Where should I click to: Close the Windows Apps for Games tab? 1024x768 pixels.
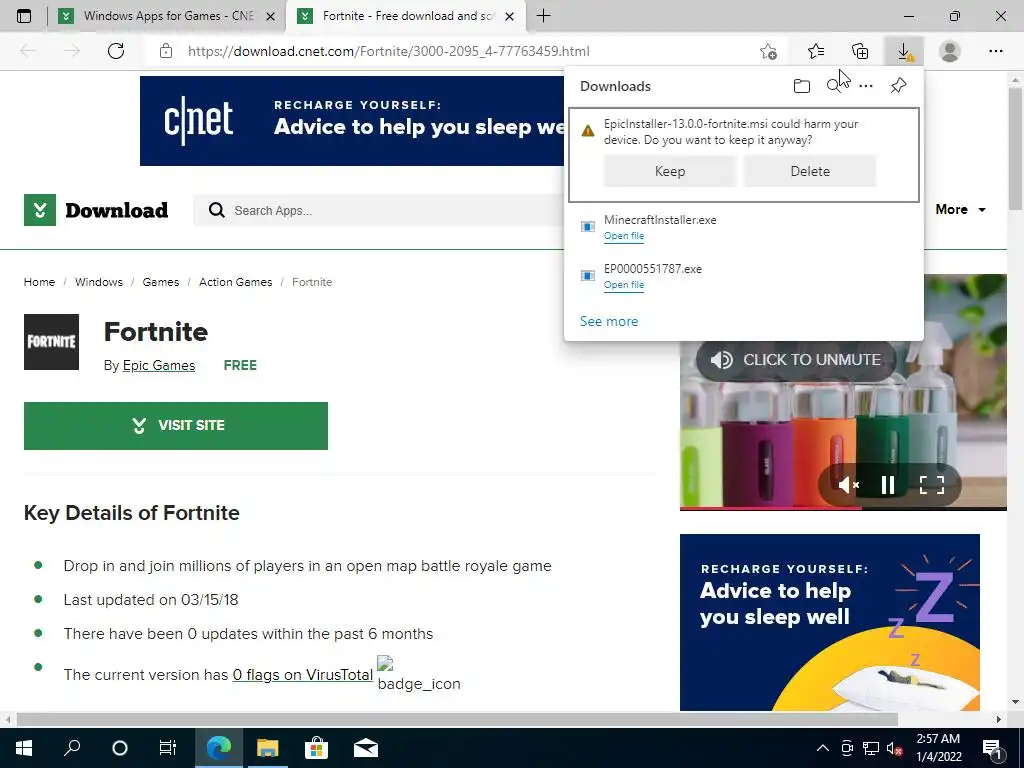tap(270, 17)
